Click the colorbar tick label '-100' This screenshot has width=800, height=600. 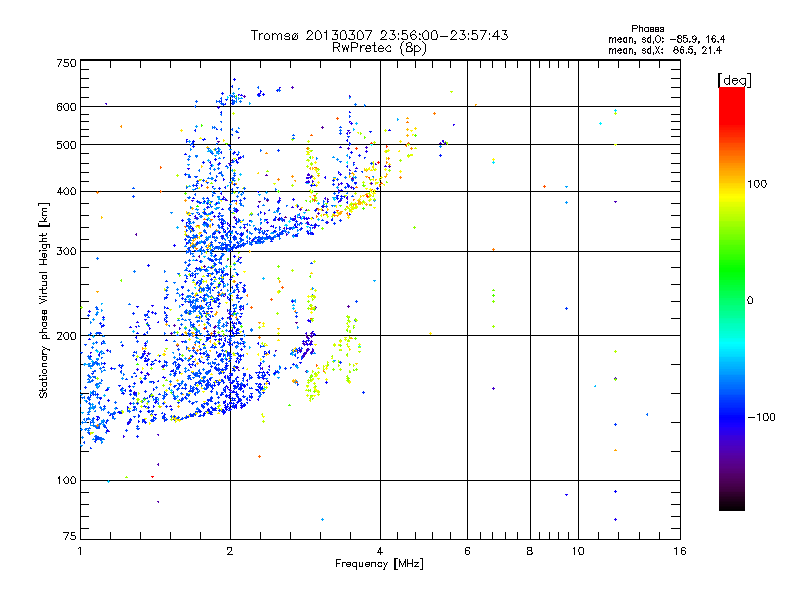click(762, 417)
